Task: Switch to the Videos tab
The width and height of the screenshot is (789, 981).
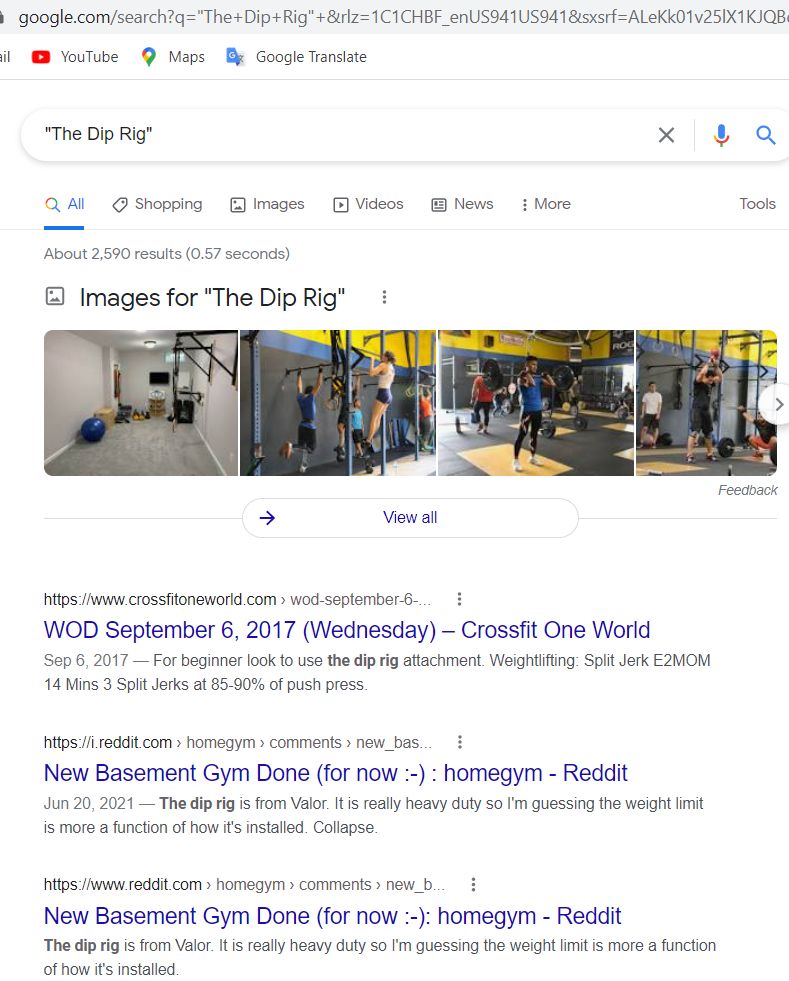Action: tap(368, 204)
